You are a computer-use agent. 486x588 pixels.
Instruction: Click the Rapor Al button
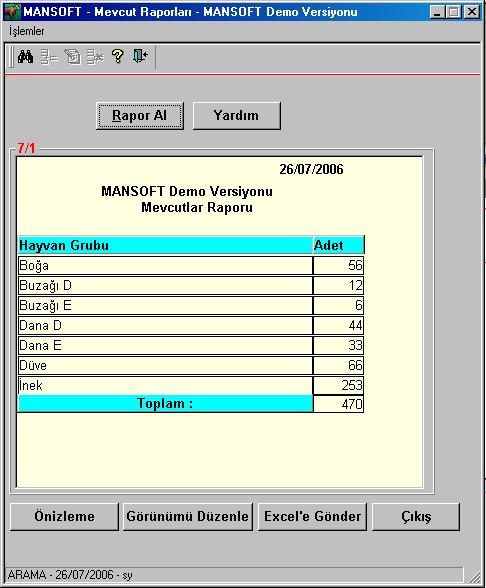pyautogui.click(x=140, y=116)
